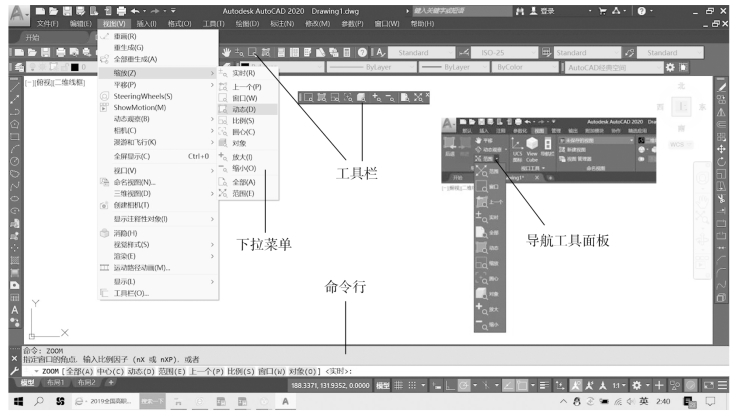Click SteeringWheels(S) menu entry
The width and height of the screenshot is (742, 418).
coord(159,96)
